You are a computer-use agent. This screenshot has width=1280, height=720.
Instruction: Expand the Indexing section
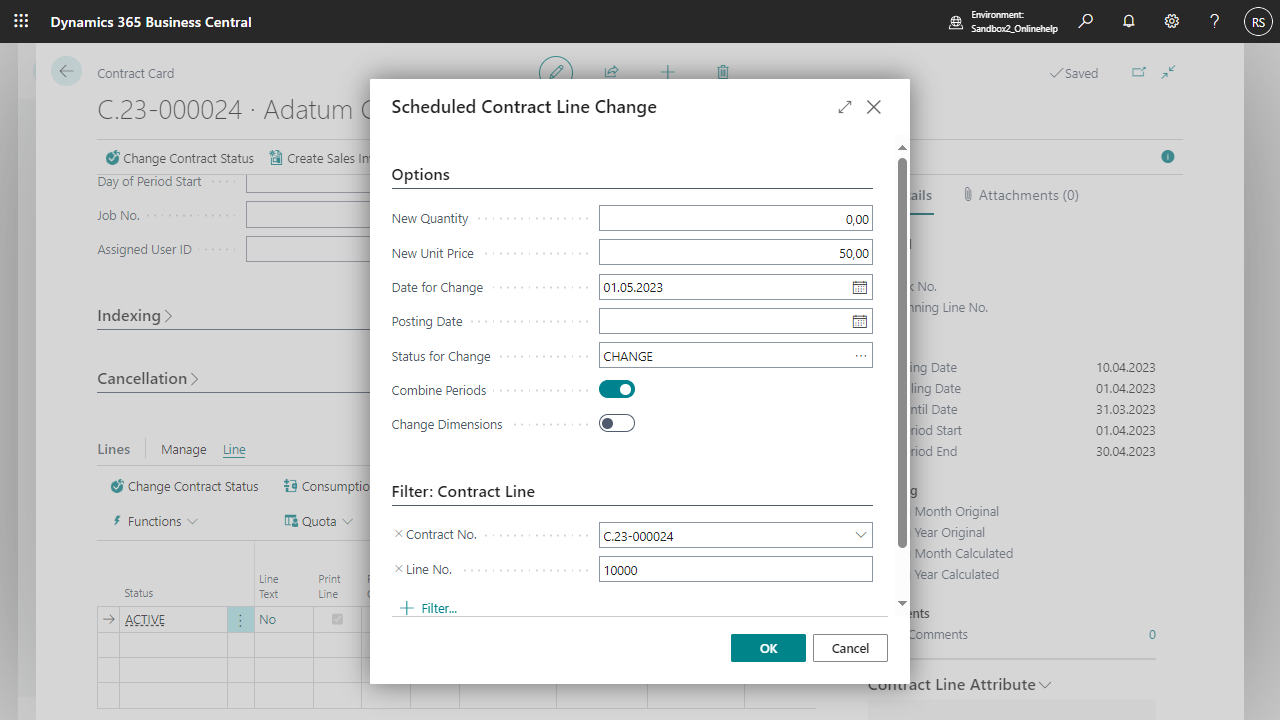click(135, 316)
